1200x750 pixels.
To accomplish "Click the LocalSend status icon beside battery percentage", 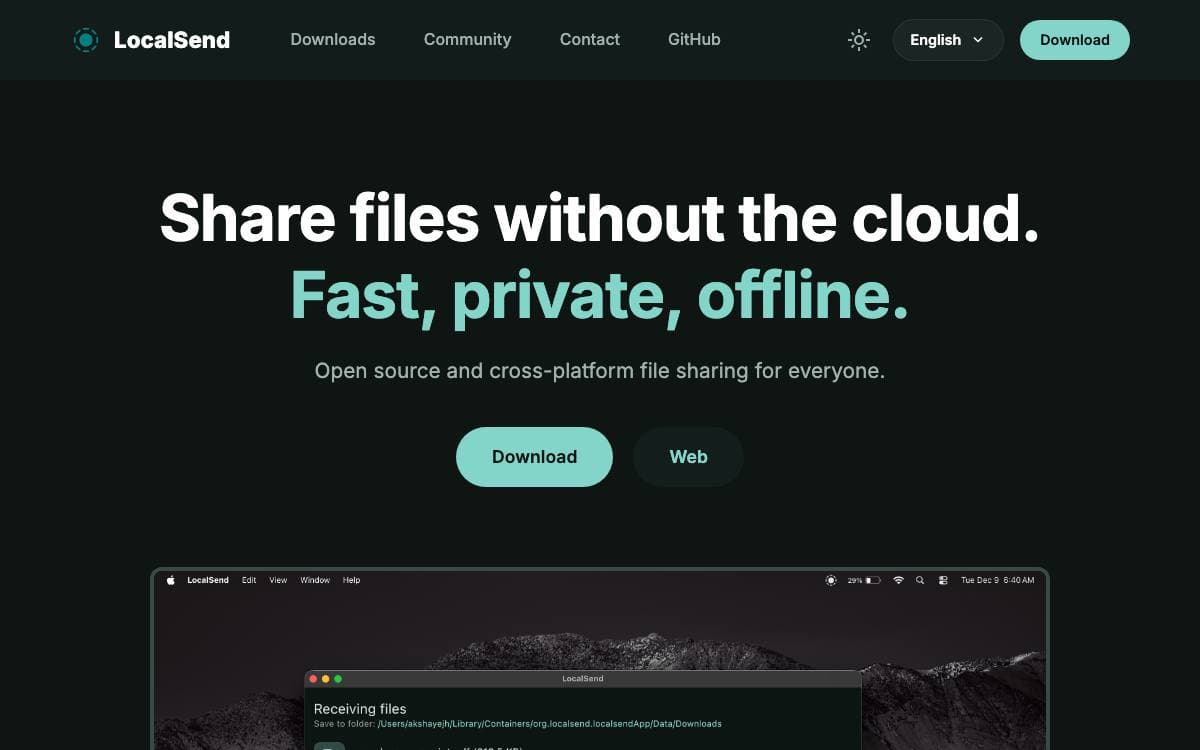I will [x=831, y=580].
